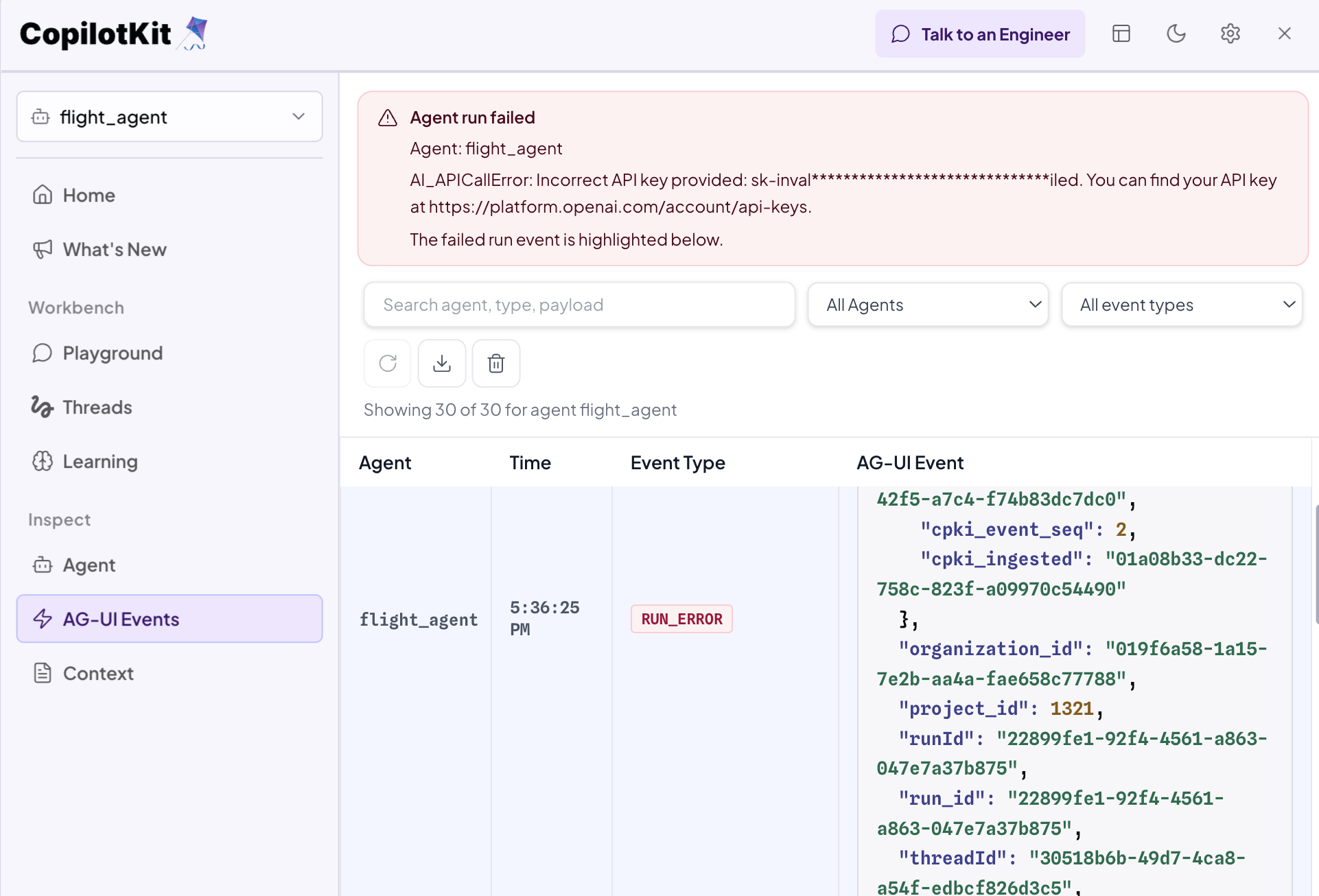Screen dimensions: 1319x896
Task: Click the organization_id line in payload
Action: (1072, 664)
